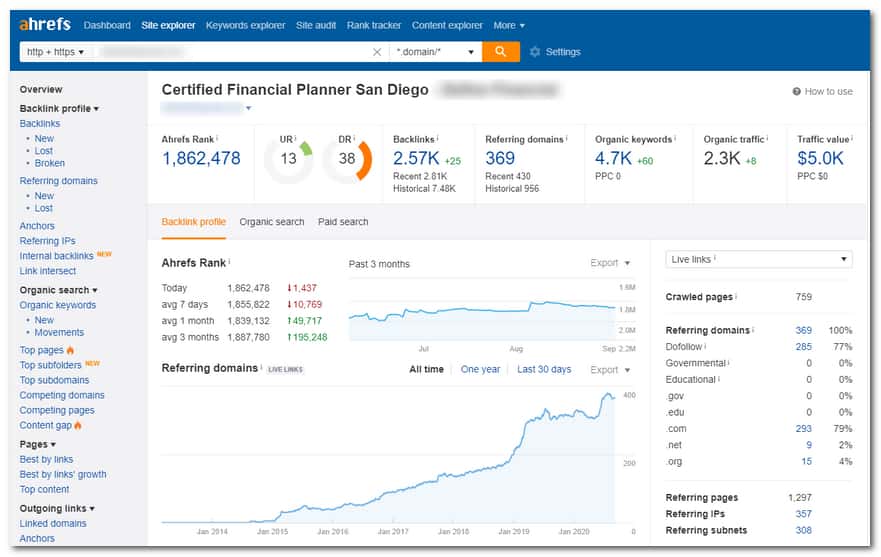Open the Live links dropdown
The image size is (881, 557).
759,259
